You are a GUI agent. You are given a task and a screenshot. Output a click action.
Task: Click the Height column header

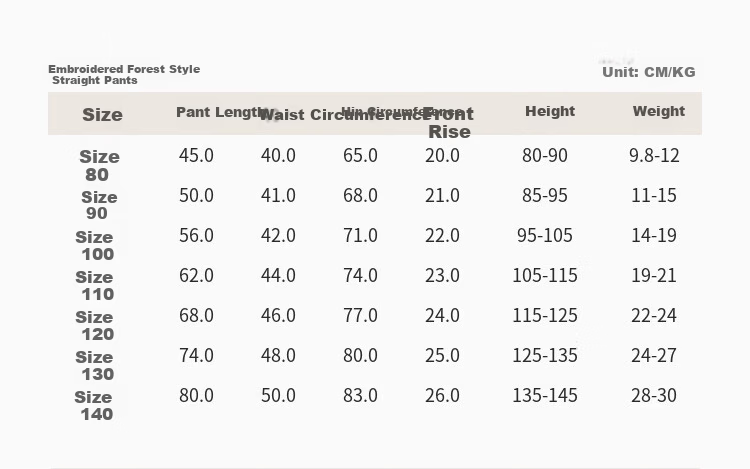point(550,111)
